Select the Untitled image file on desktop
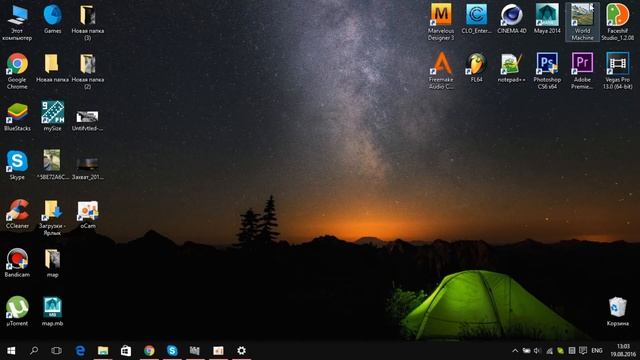 coord(87,120)
